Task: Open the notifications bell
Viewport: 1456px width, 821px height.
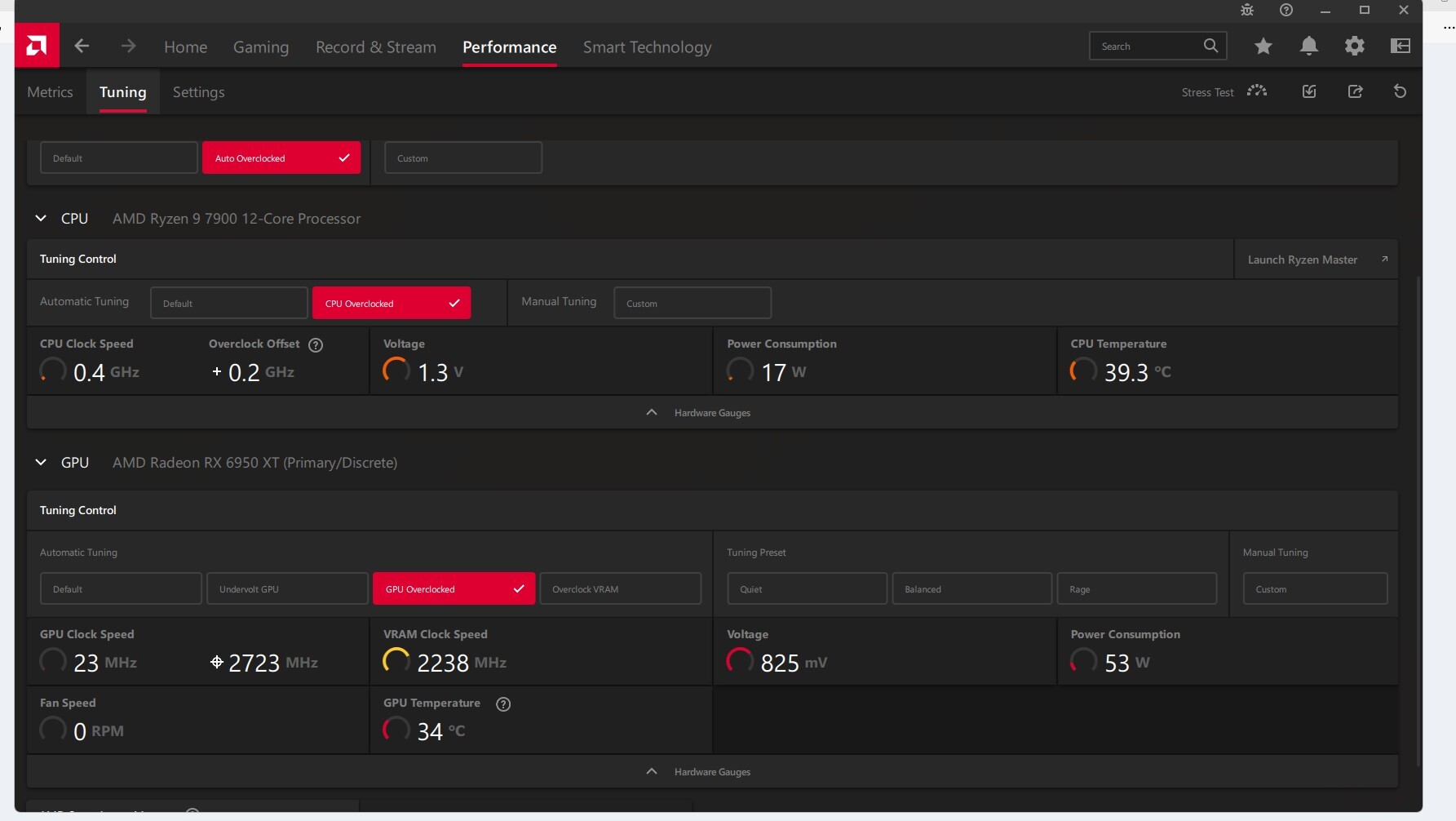Action: (x=1308, y=47)
